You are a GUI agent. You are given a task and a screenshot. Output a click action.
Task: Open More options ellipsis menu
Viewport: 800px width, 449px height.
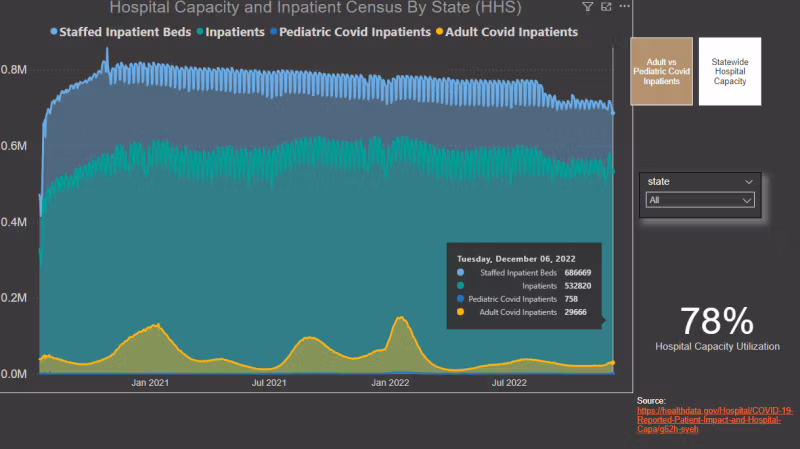coord(625,7)
